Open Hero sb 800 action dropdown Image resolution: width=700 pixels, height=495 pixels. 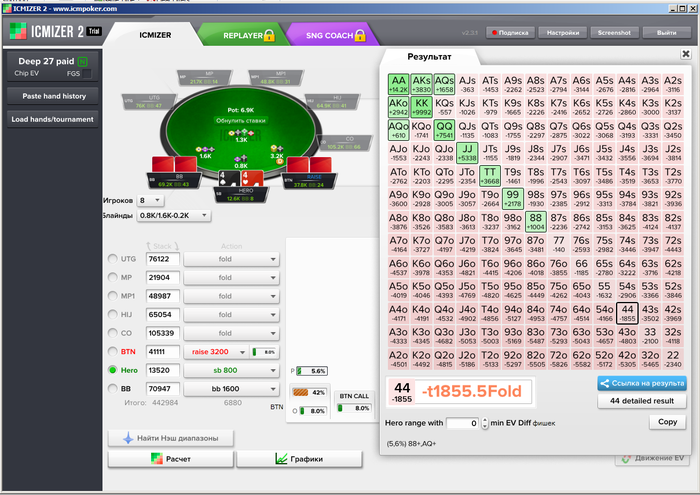point(231,370)
